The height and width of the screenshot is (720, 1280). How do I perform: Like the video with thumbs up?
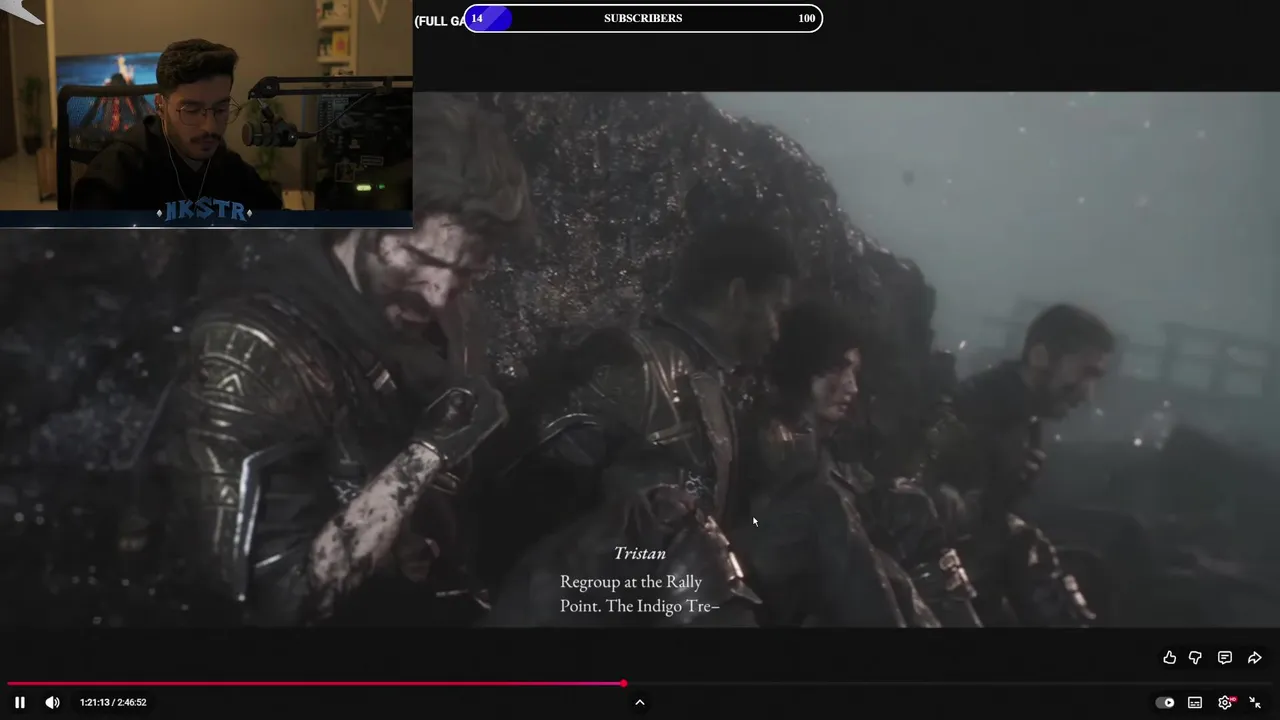[x=1169, y=657]
